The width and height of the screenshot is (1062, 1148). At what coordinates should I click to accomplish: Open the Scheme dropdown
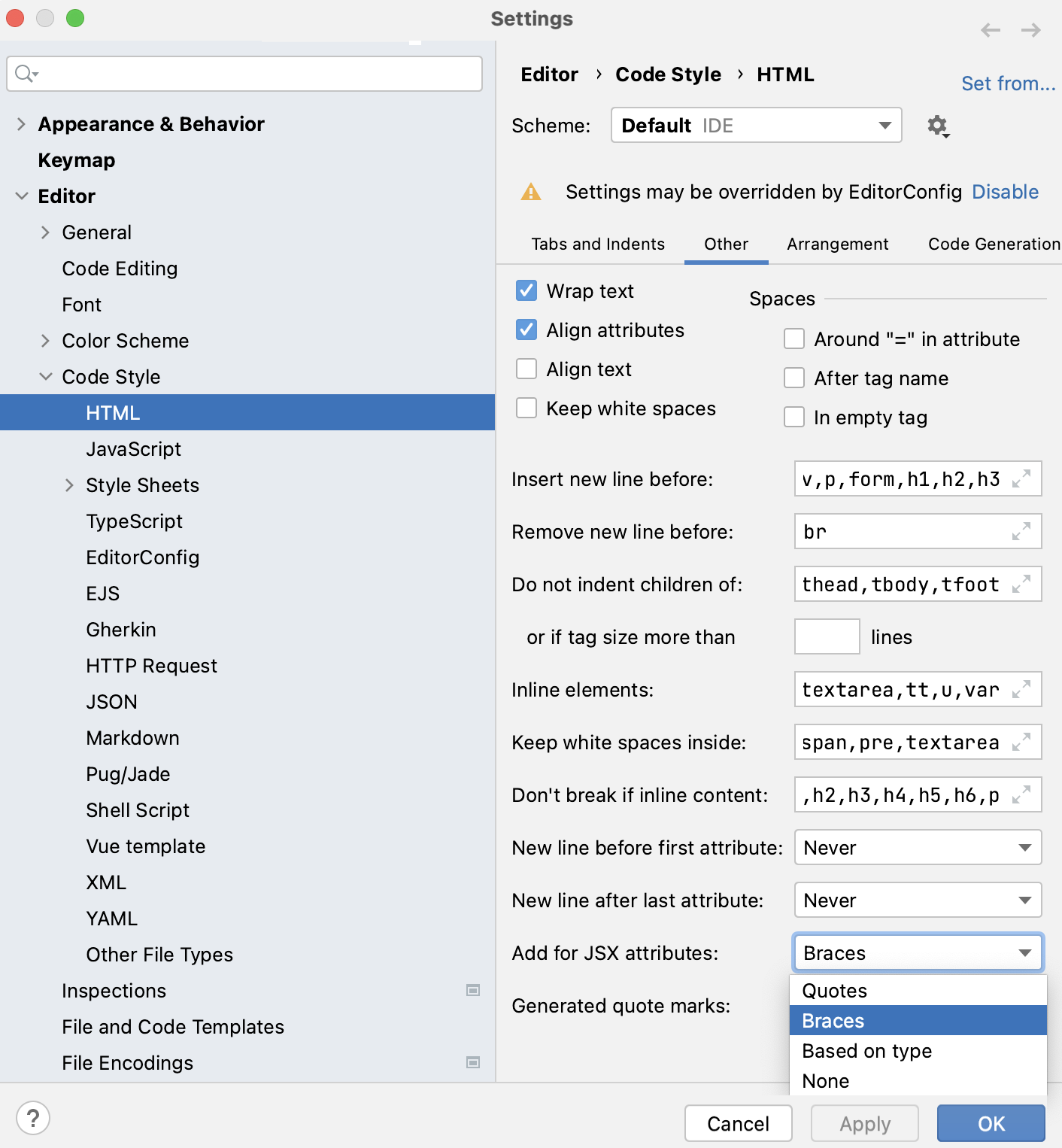[x=756, y=125]
